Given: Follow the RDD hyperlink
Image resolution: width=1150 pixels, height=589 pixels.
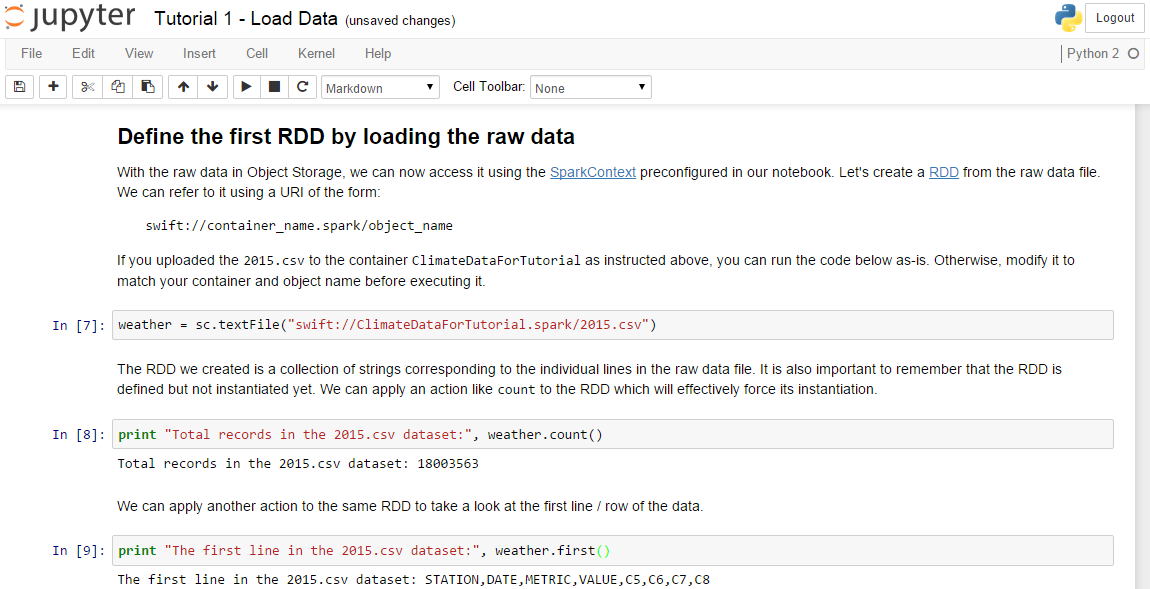Looking at the screenshot, I should [x=943, y=173].
